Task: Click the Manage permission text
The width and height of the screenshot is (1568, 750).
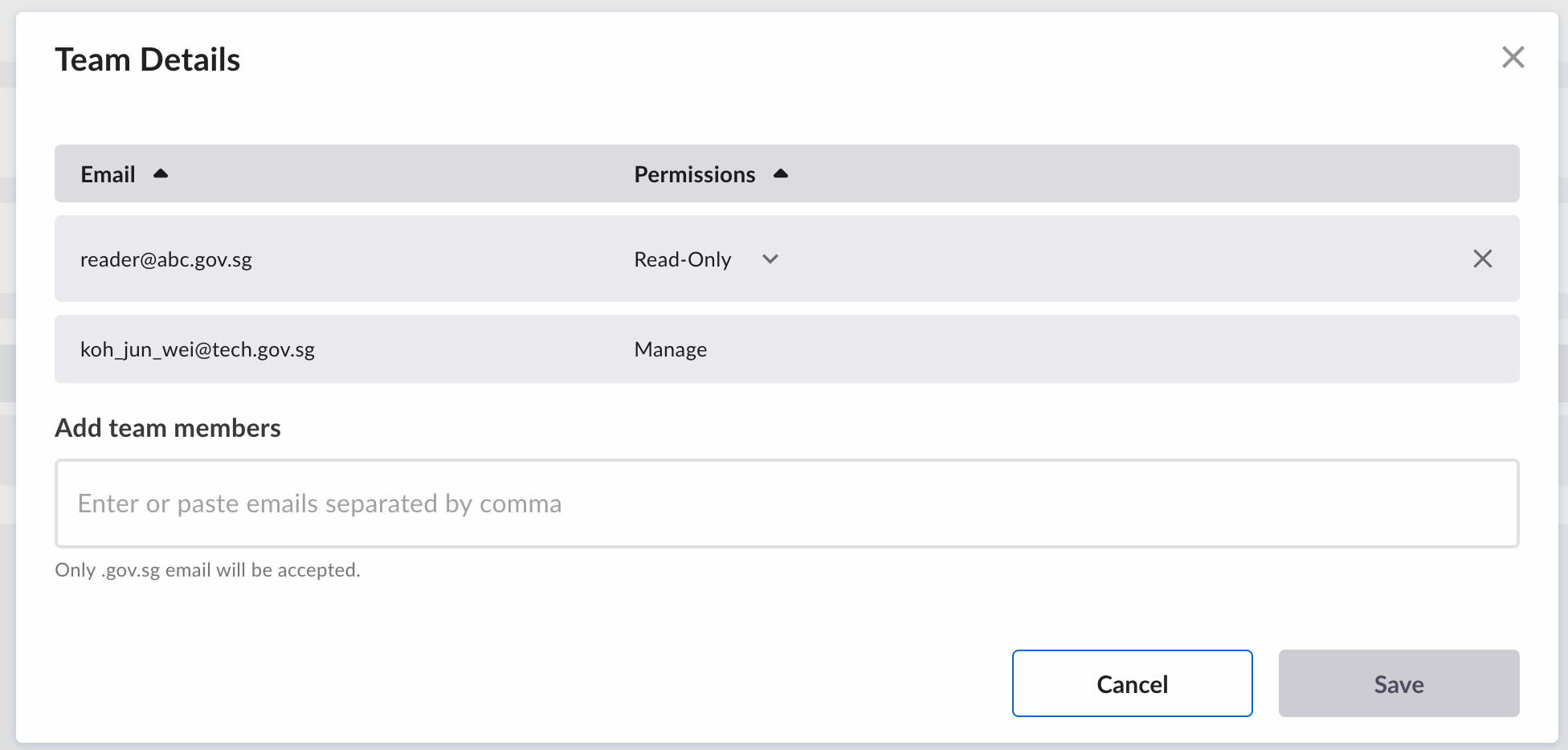Action: coord(670,349)
